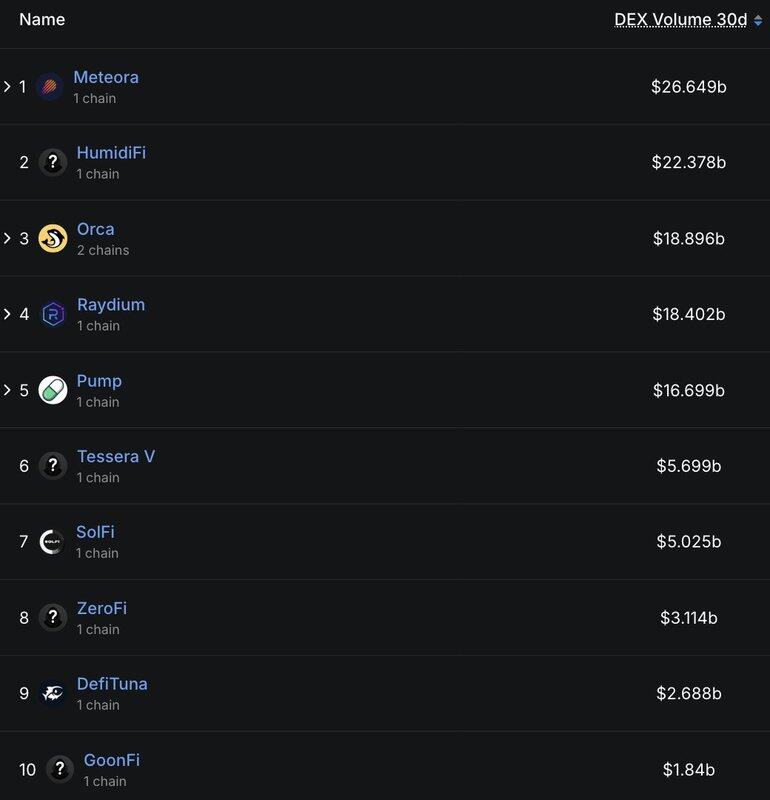Expand the Meteora row chevron
This screenshot has width=770, height=800.
coord(7,86)
